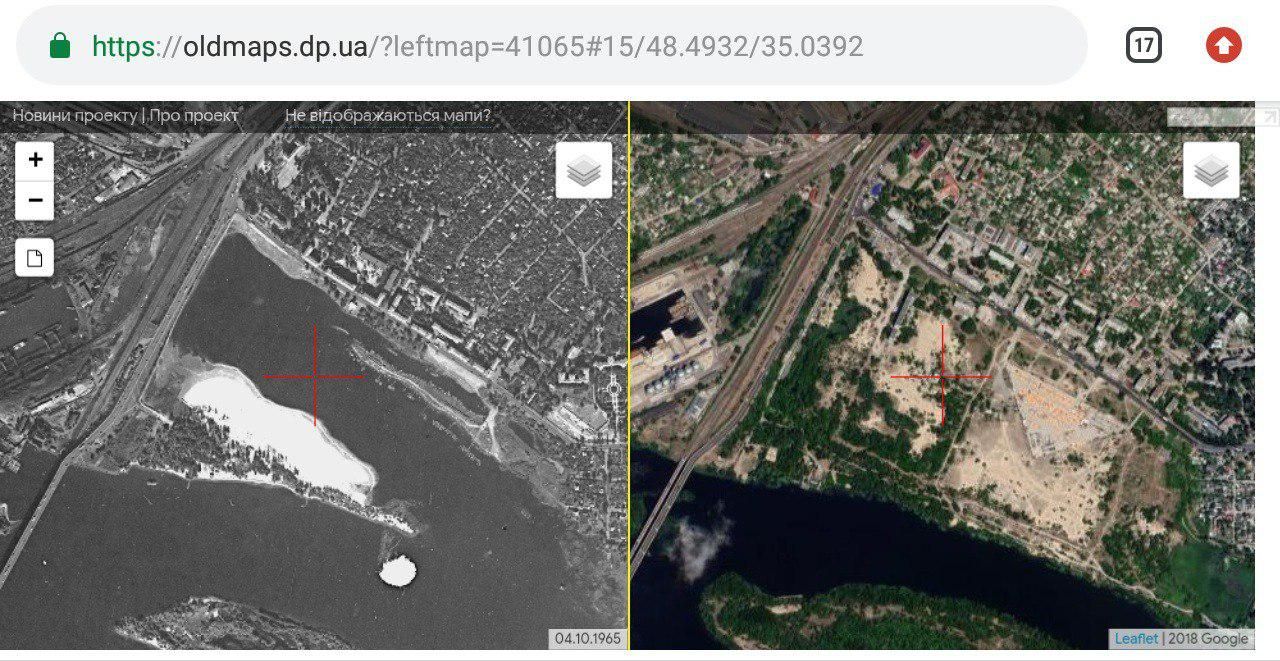The height and width of the screenshot is (661, 1280).
Task: Open the Leaflet attribution link
Action: click(1137, 639)
